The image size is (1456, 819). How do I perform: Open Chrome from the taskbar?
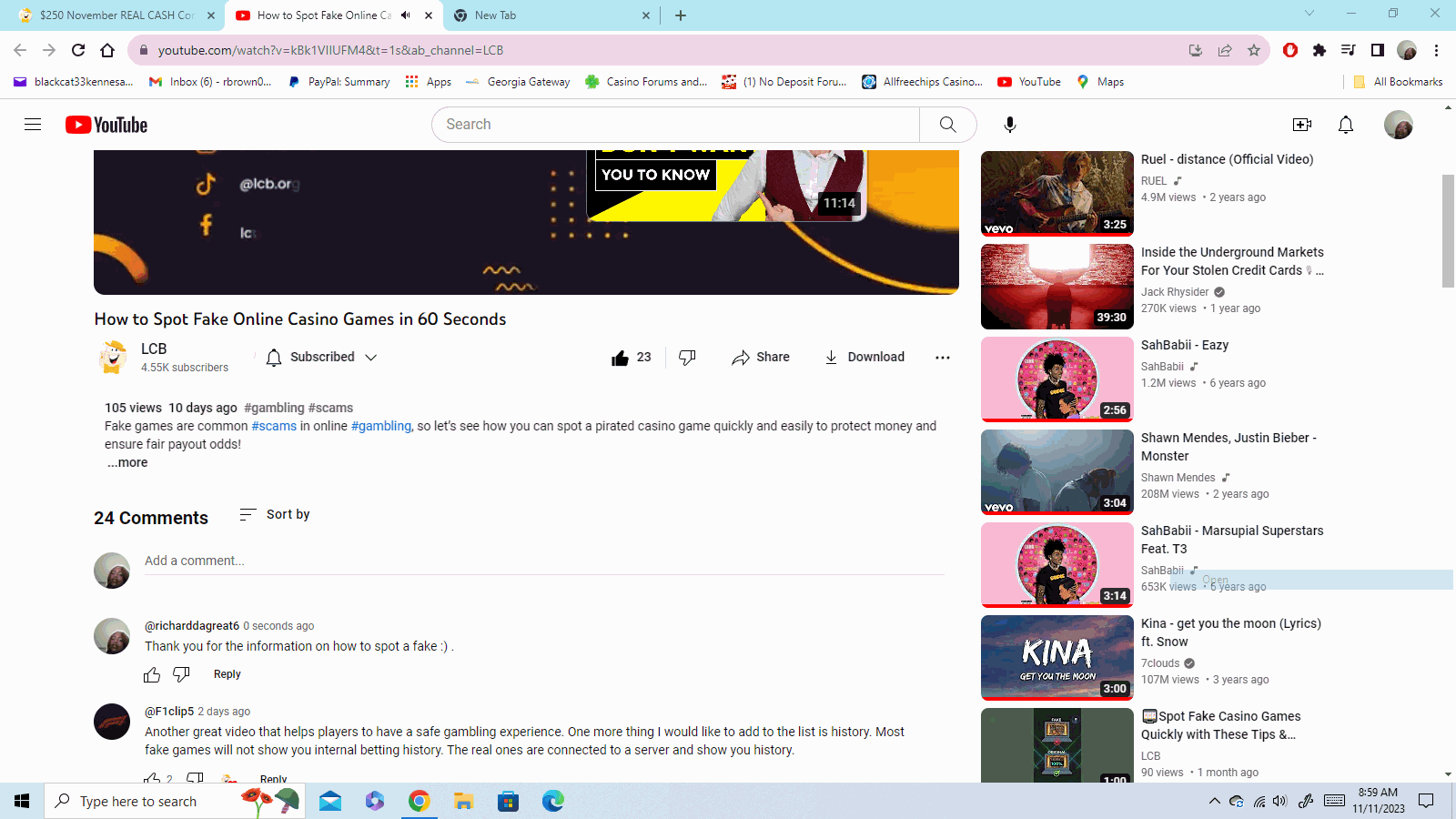419,801
